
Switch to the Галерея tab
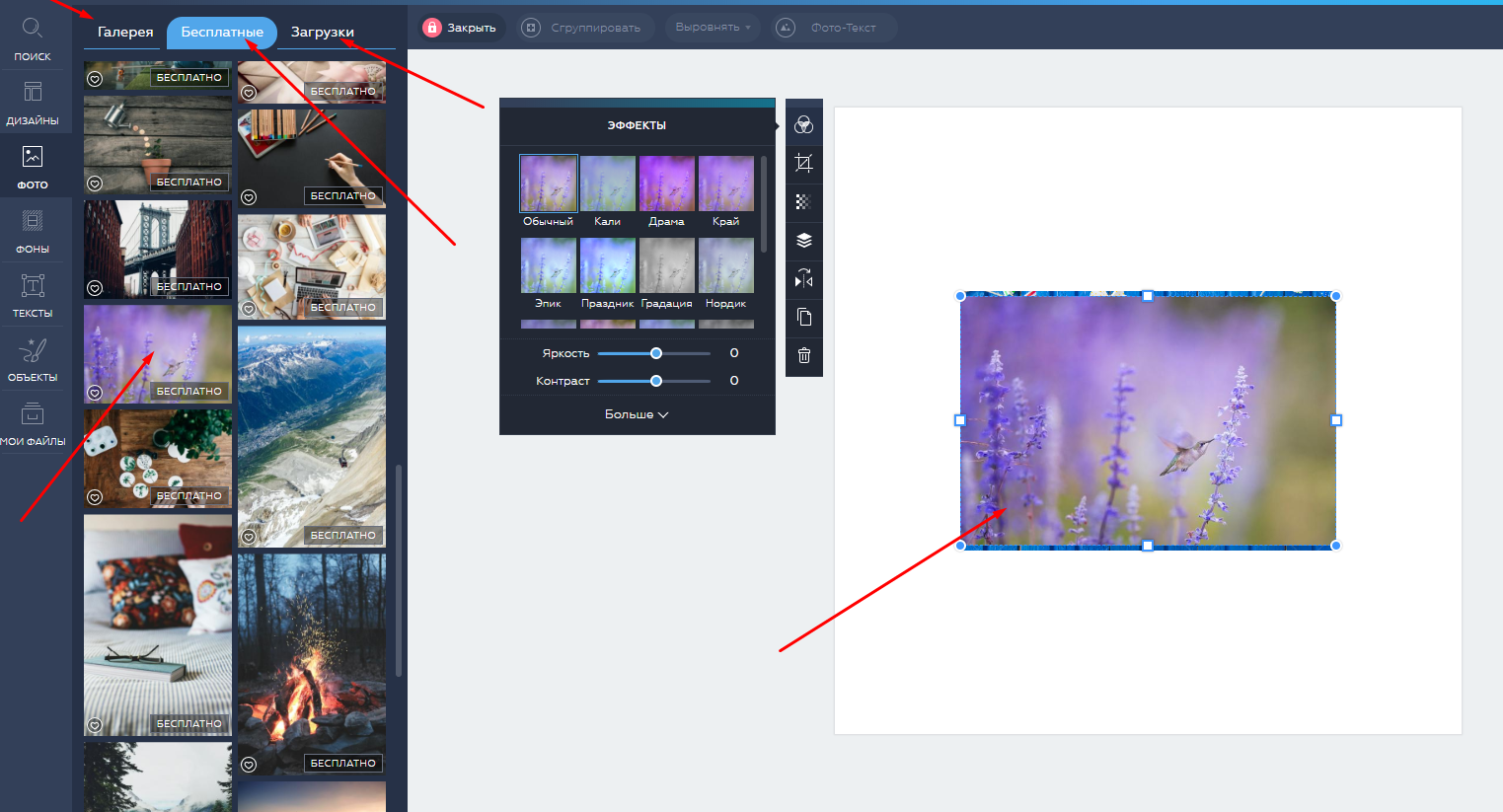click(125, 33)
